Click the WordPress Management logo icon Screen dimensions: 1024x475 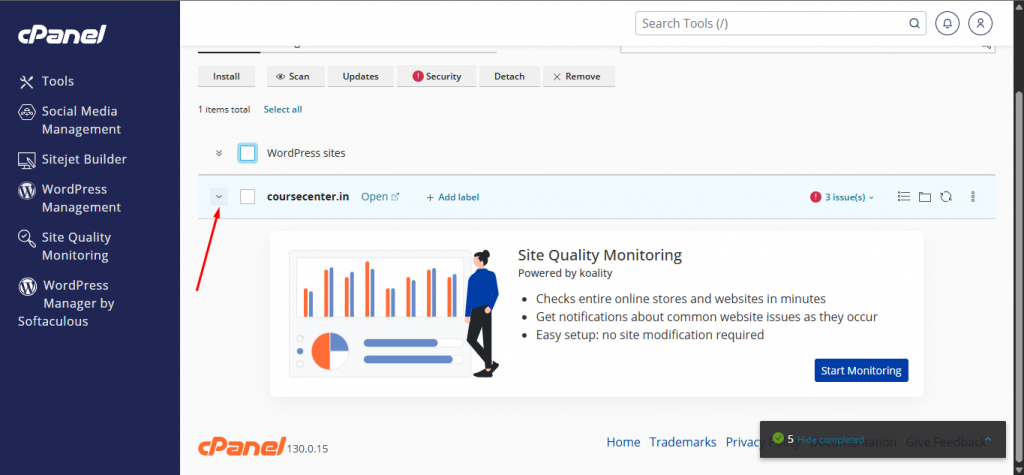tap(26, 190)
